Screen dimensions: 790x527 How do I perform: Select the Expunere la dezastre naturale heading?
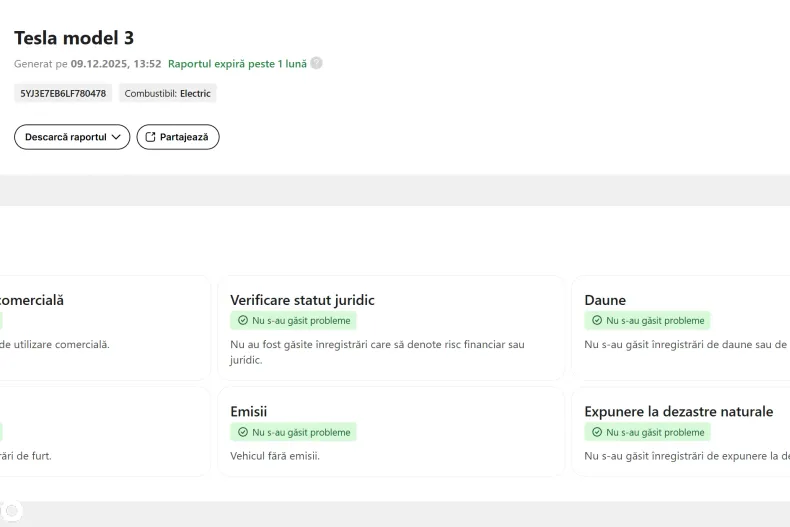click(x=678, y=412)
